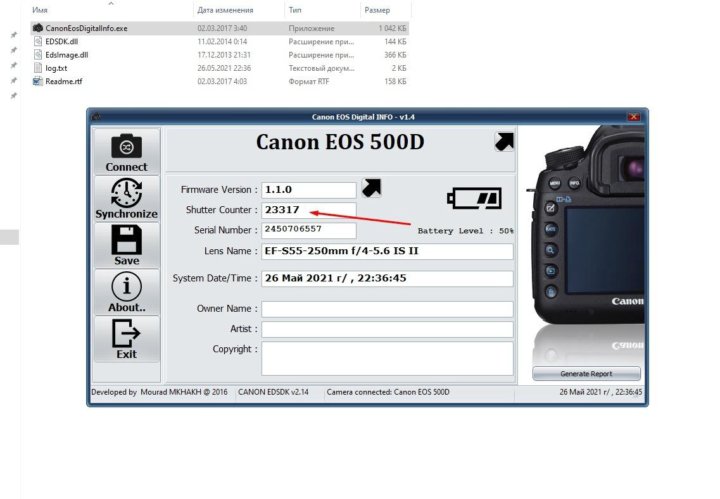Click the Connect camera icon

(126, 146)
